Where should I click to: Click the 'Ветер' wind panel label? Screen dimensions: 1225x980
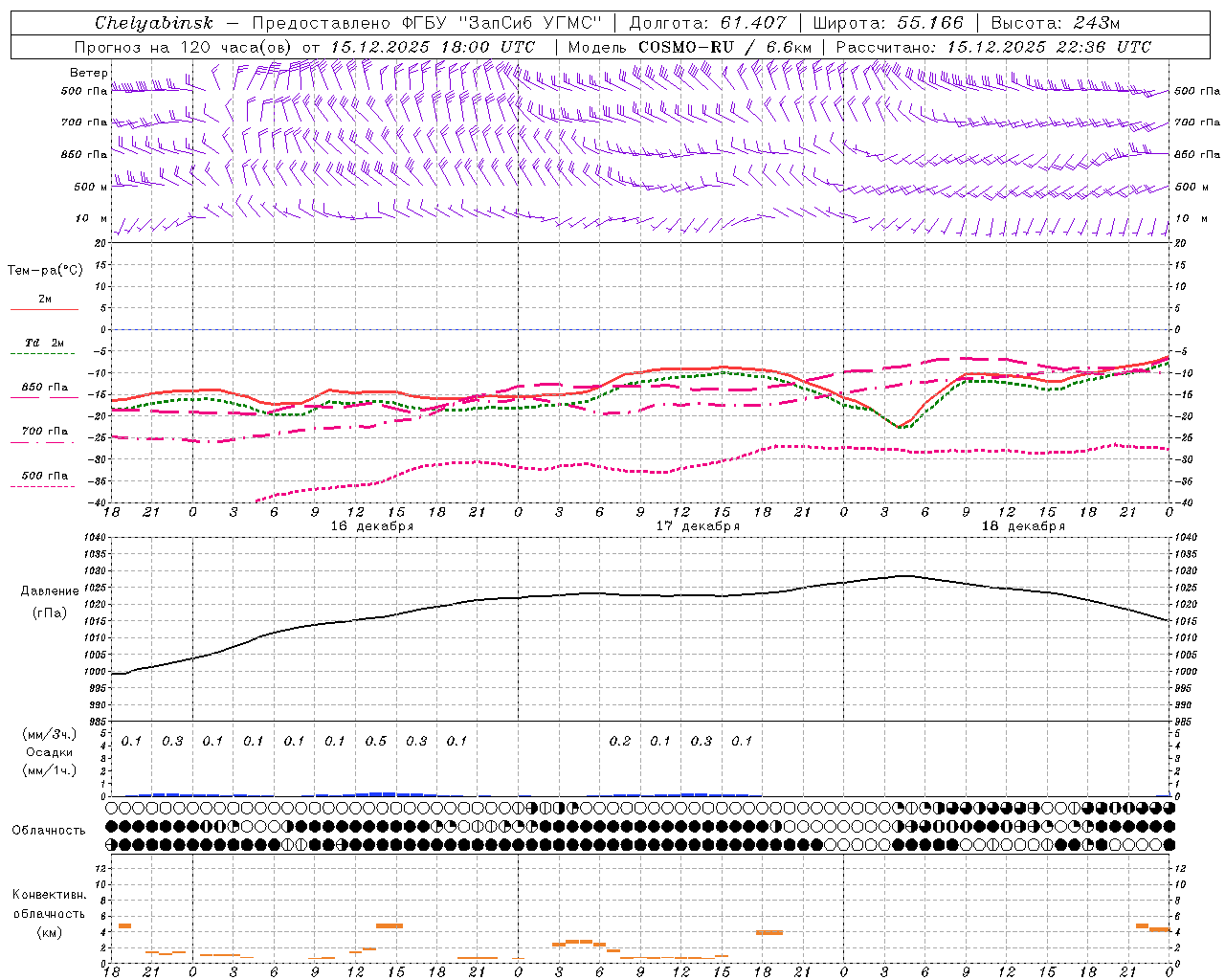89,73
